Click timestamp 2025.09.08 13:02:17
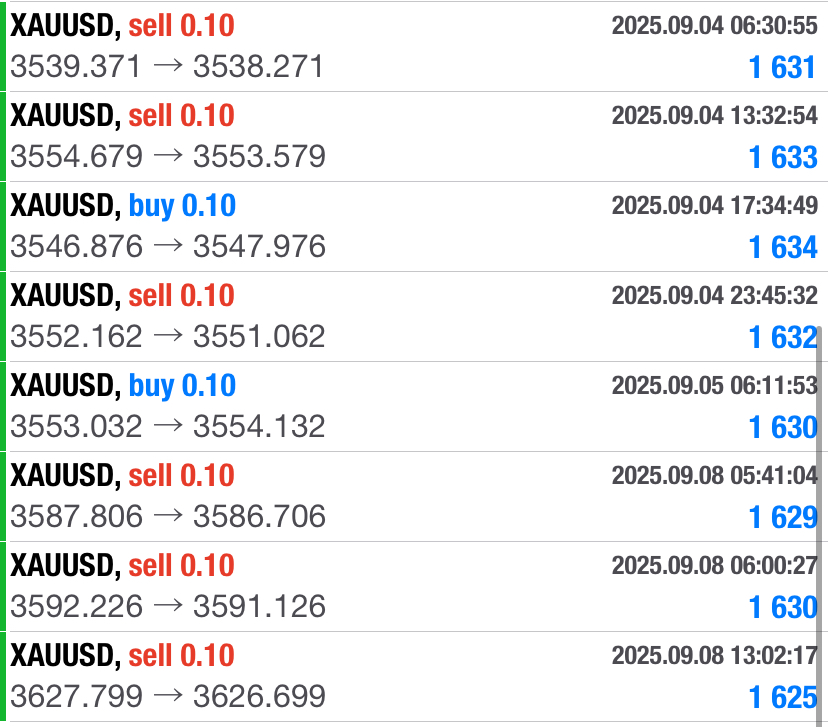Screen dimensions: 828x727 [x=714, y=655]
